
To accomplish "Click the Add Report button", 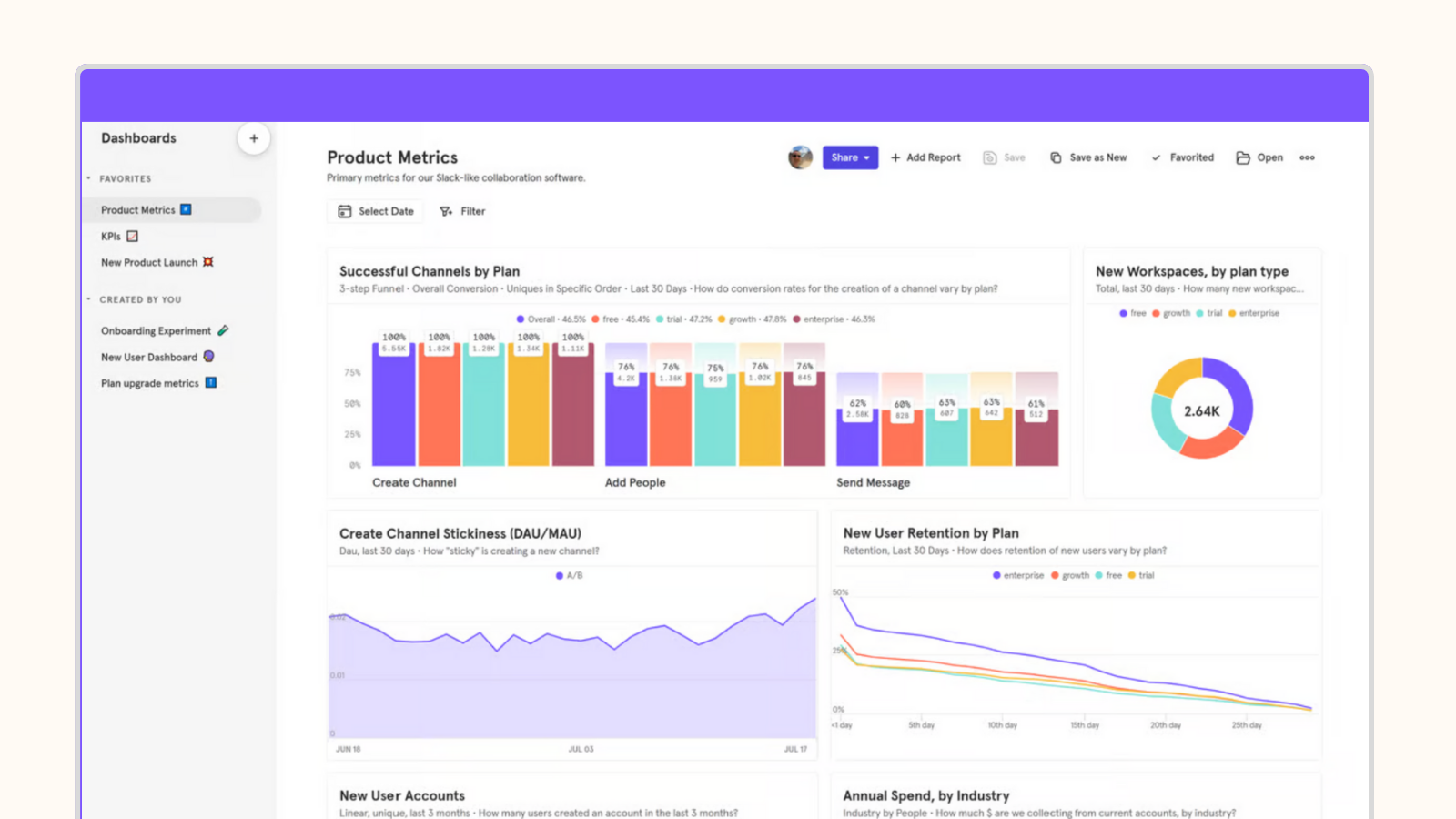I will pos(925,157).
